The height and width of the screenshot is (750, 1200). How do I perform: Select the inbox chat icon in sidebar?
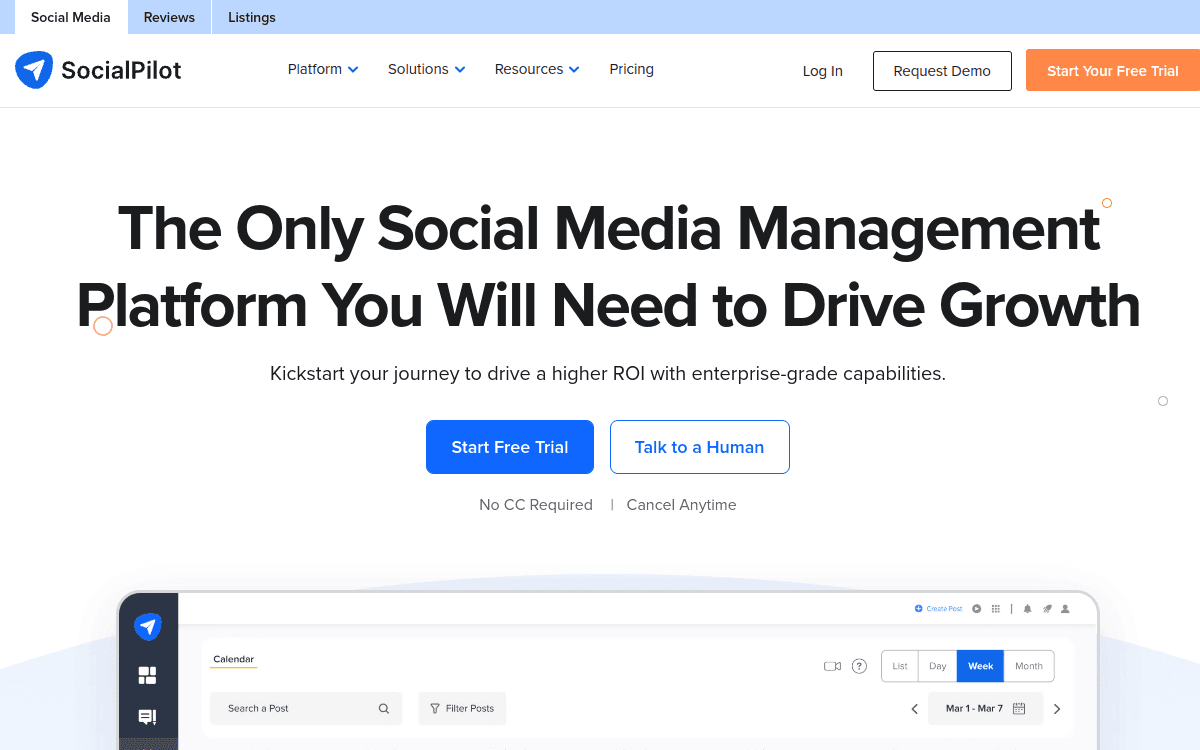[x=147, y=716]
